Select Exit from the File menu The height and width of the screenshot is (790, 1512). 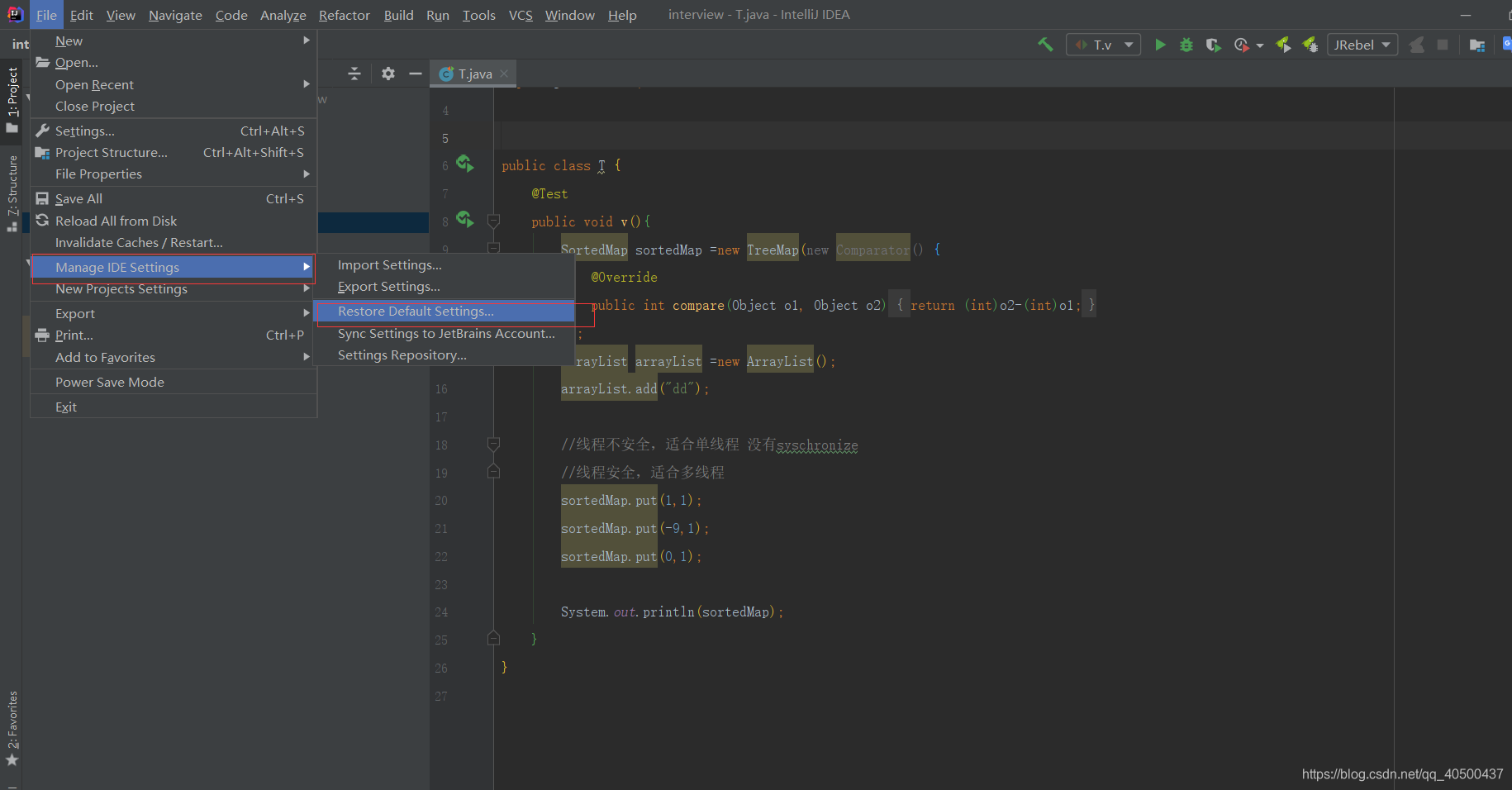(174, 407)
